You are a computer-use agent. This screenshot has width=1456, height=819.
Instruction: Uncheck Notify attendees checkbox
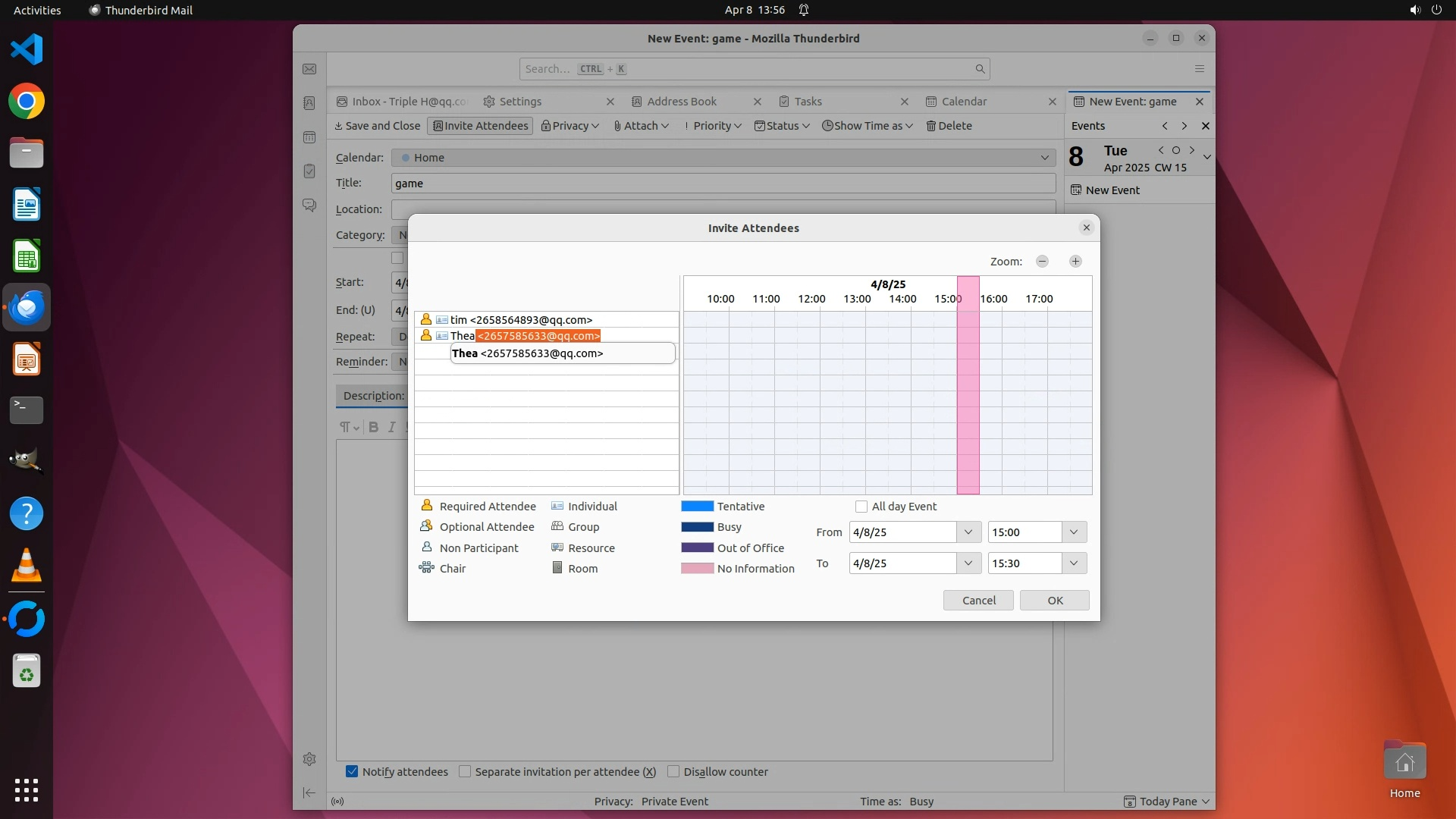(x=352, y=771)
